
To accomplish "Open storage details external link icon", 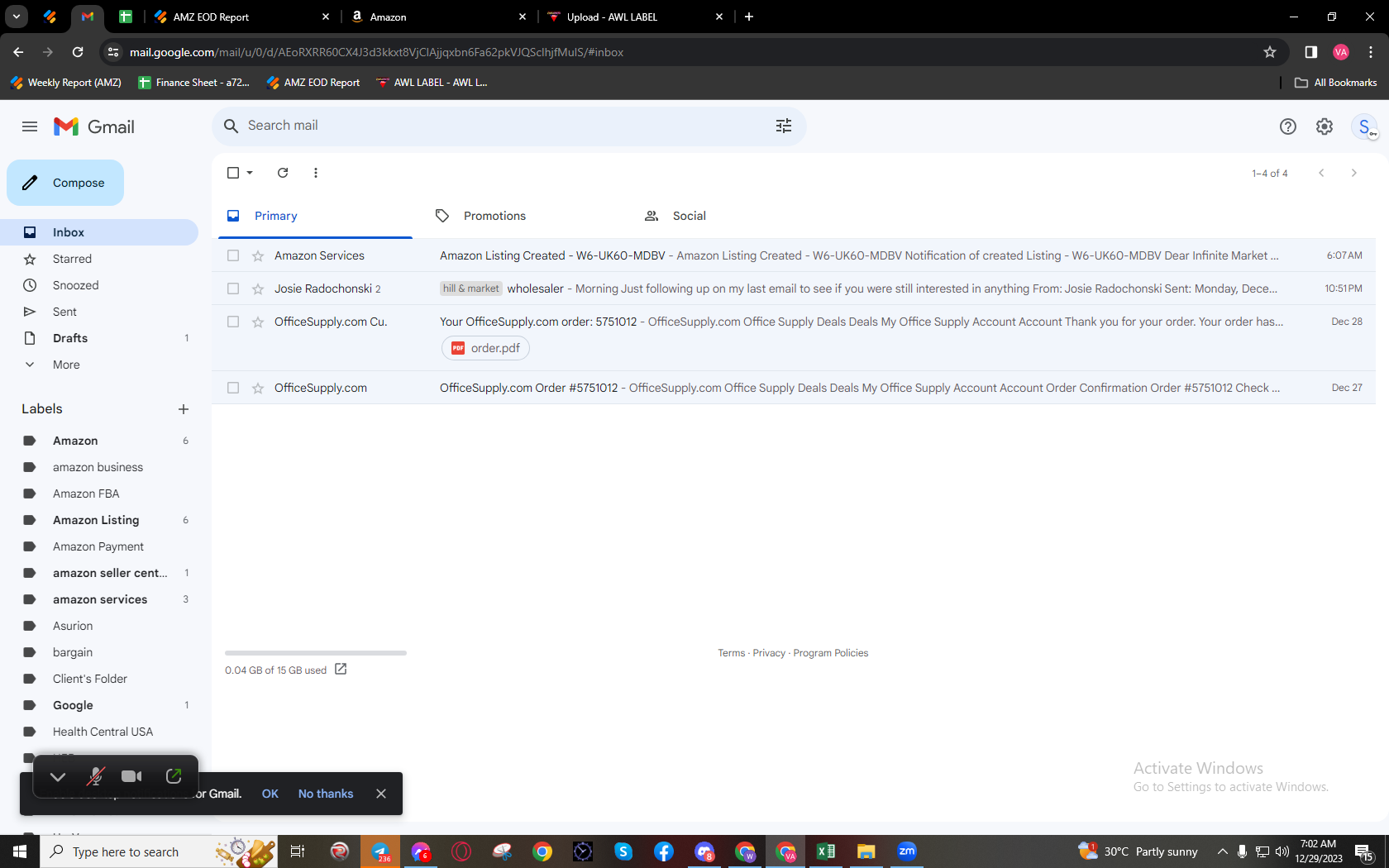I will 341,669.
